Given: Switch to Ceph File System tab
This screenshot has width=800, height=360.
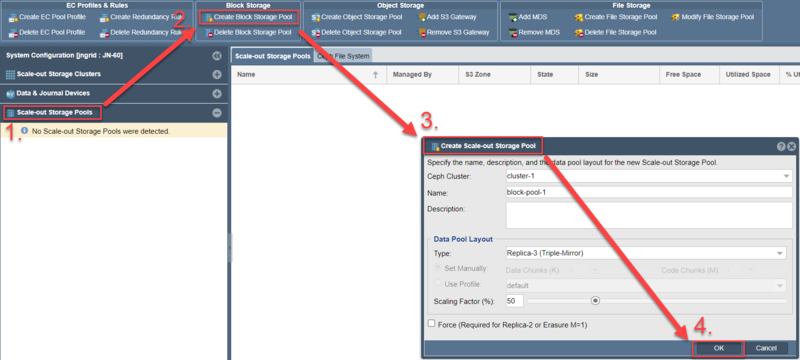Looking at the screenshot, I should click(x=343, y=56).
